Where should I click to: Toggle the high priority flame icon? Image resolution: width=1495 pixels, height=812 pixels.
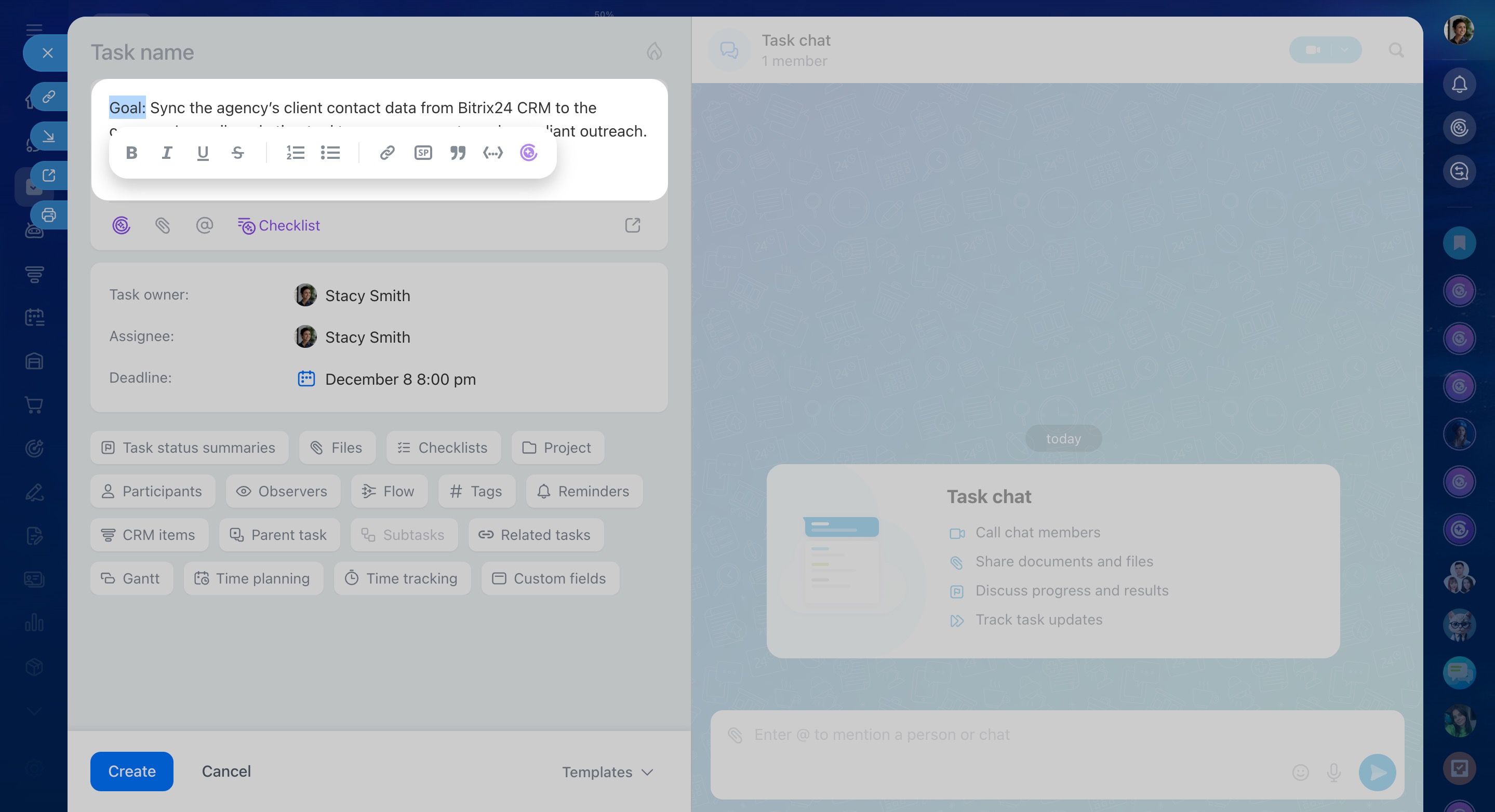654,51
